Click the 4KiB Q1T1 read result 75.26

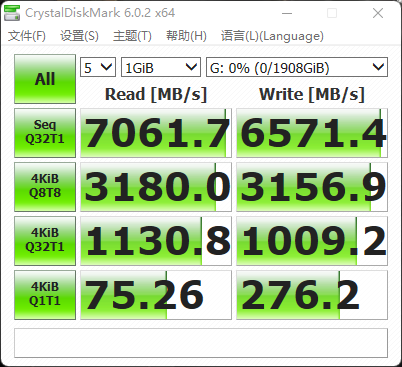tap(156, 295)
